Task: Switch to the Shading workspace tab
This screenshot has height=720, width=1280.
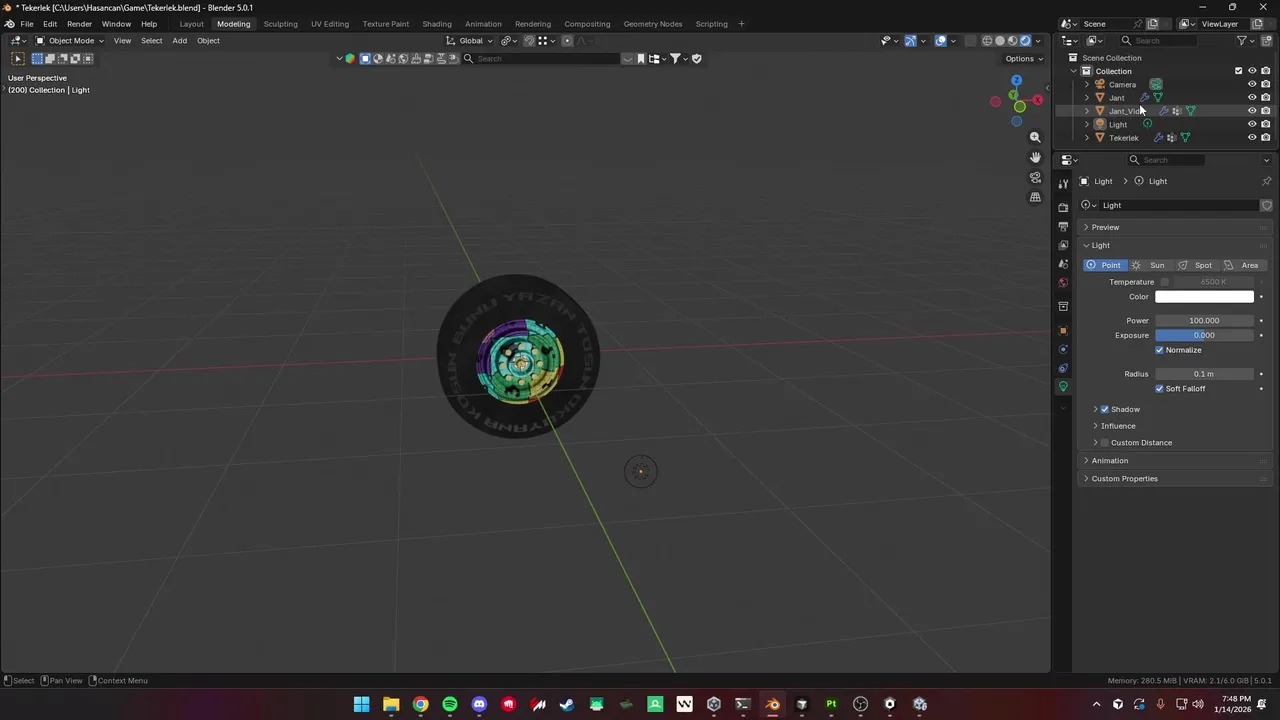Action: point(437,24)
